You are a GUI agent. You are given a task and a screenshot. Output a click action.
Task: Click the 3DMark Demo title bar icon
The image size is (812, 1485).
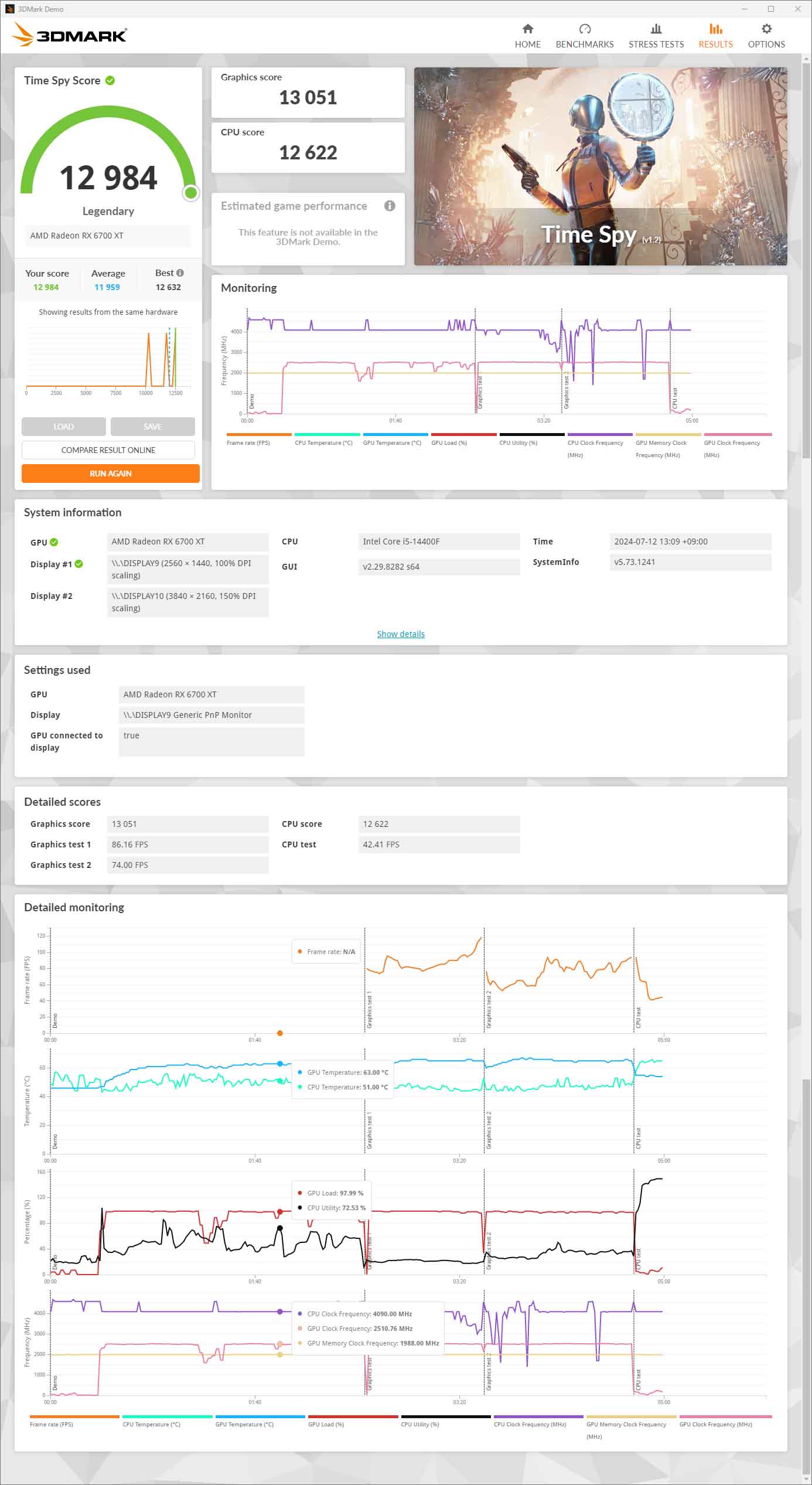[x=9, y=9]
